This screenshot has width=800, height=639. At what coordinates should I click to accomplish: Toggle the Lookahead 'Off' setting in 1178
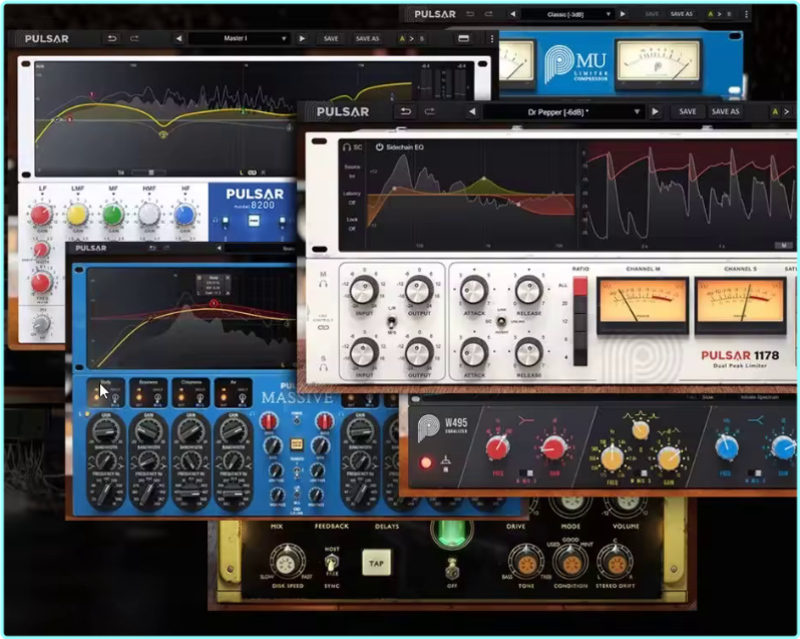352,229
